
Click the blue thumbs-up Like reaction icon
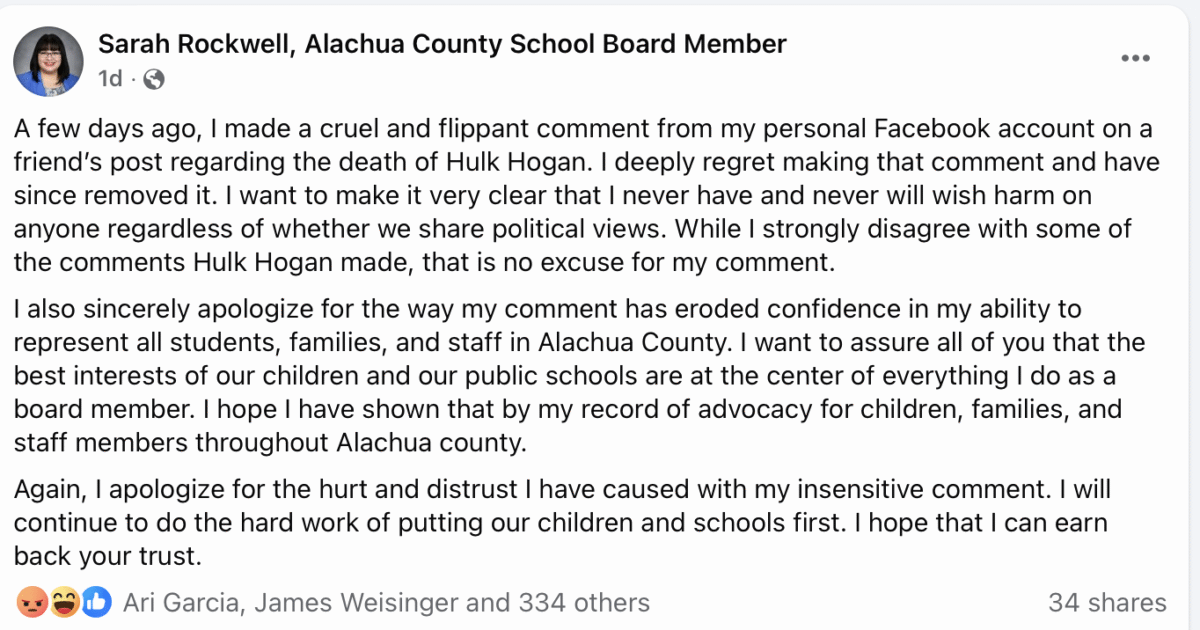point(96,602)
